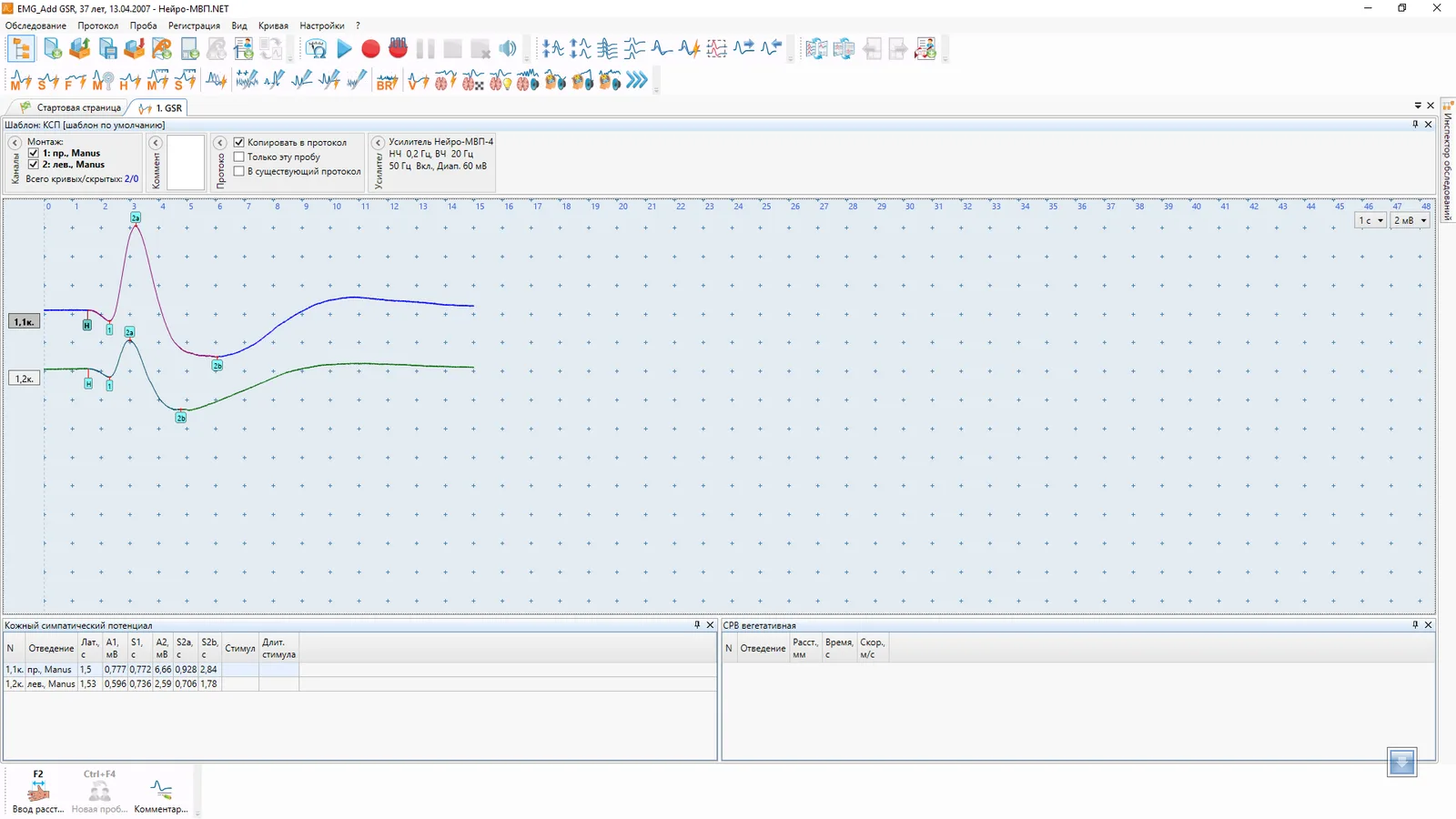This screenshot has height=819, width=1456.
Task: Click the comment text field
Action: pos(186,163)
